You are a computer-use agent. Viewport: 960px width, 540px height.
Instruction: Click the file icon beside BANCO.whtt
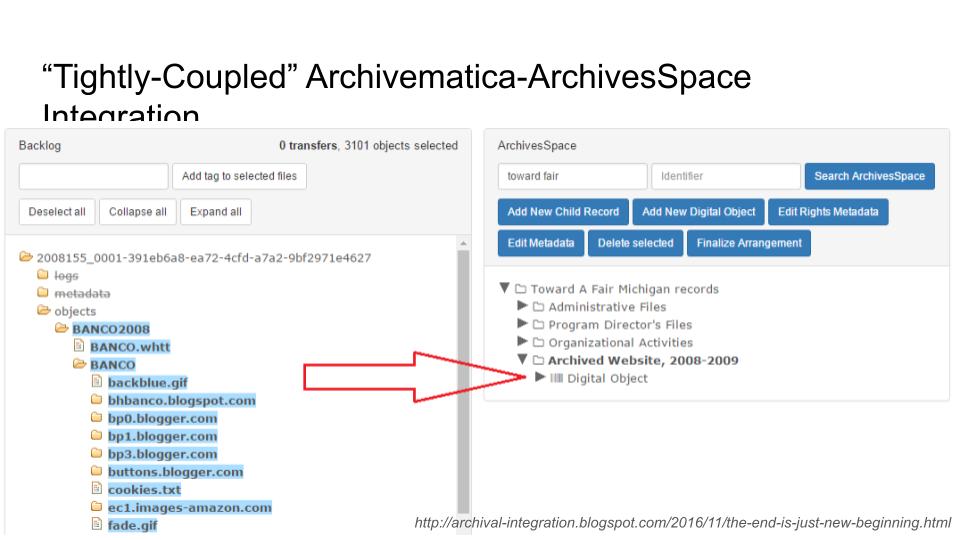[78, 345]
